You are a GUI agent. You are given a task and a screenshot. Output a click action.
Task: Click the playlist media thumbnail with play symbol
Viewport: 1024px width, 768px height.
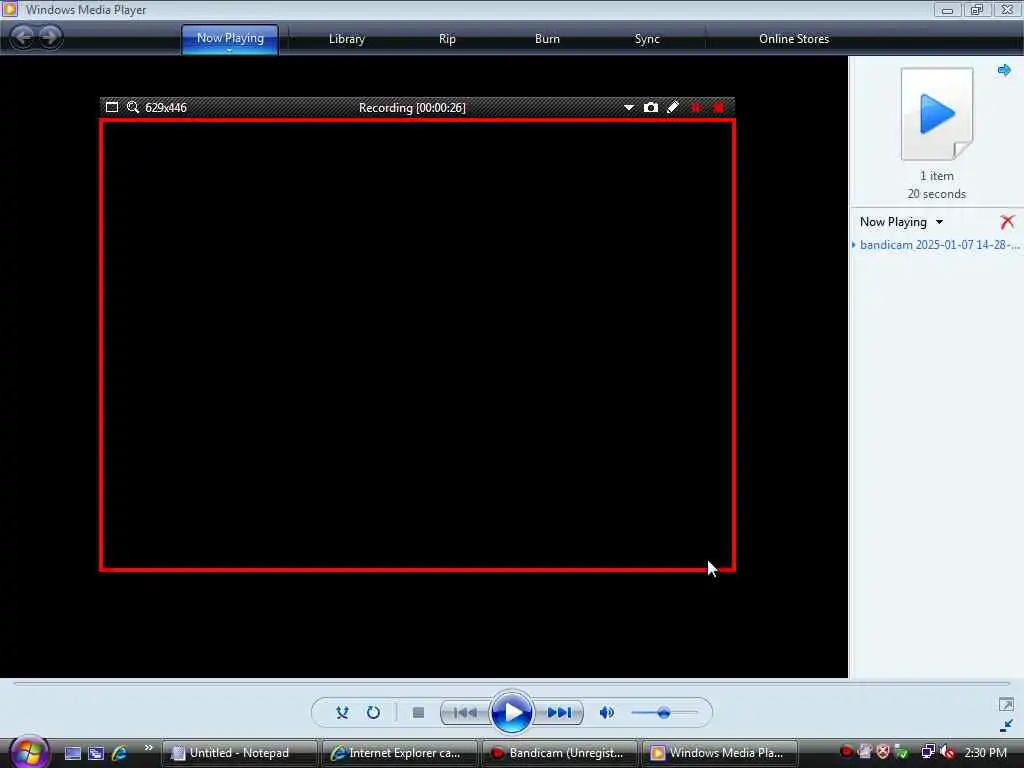point(937,114)
